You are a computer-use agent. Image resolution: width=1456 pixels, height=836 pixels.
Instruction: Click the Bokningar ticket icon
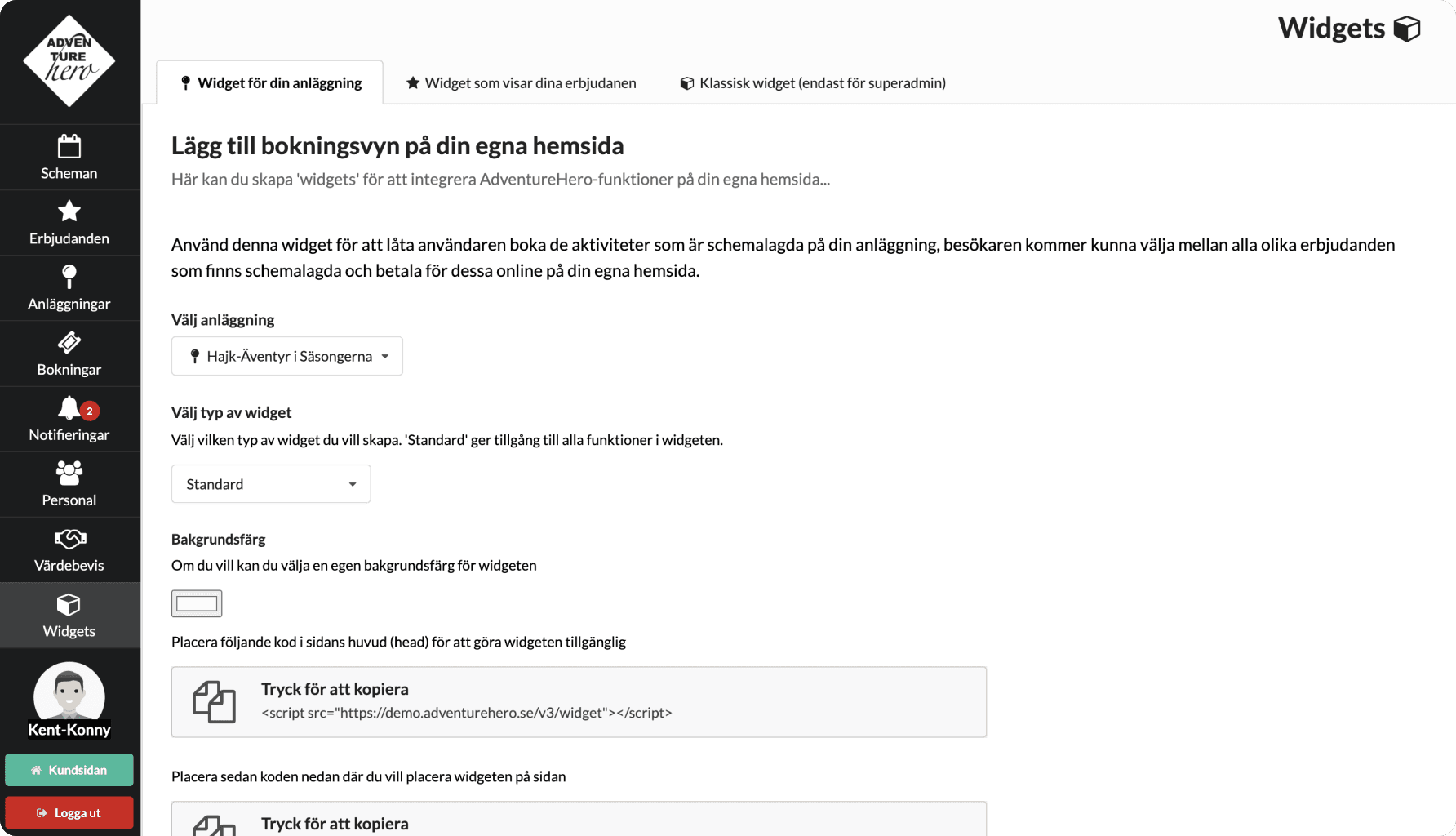pyautogui.click(x=69, y=342)
